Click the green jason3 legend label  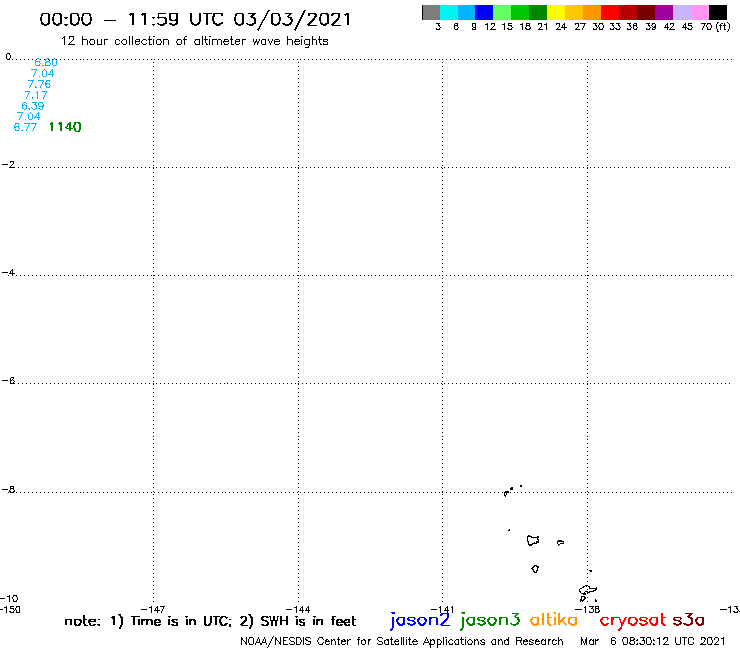coord(490,620)
